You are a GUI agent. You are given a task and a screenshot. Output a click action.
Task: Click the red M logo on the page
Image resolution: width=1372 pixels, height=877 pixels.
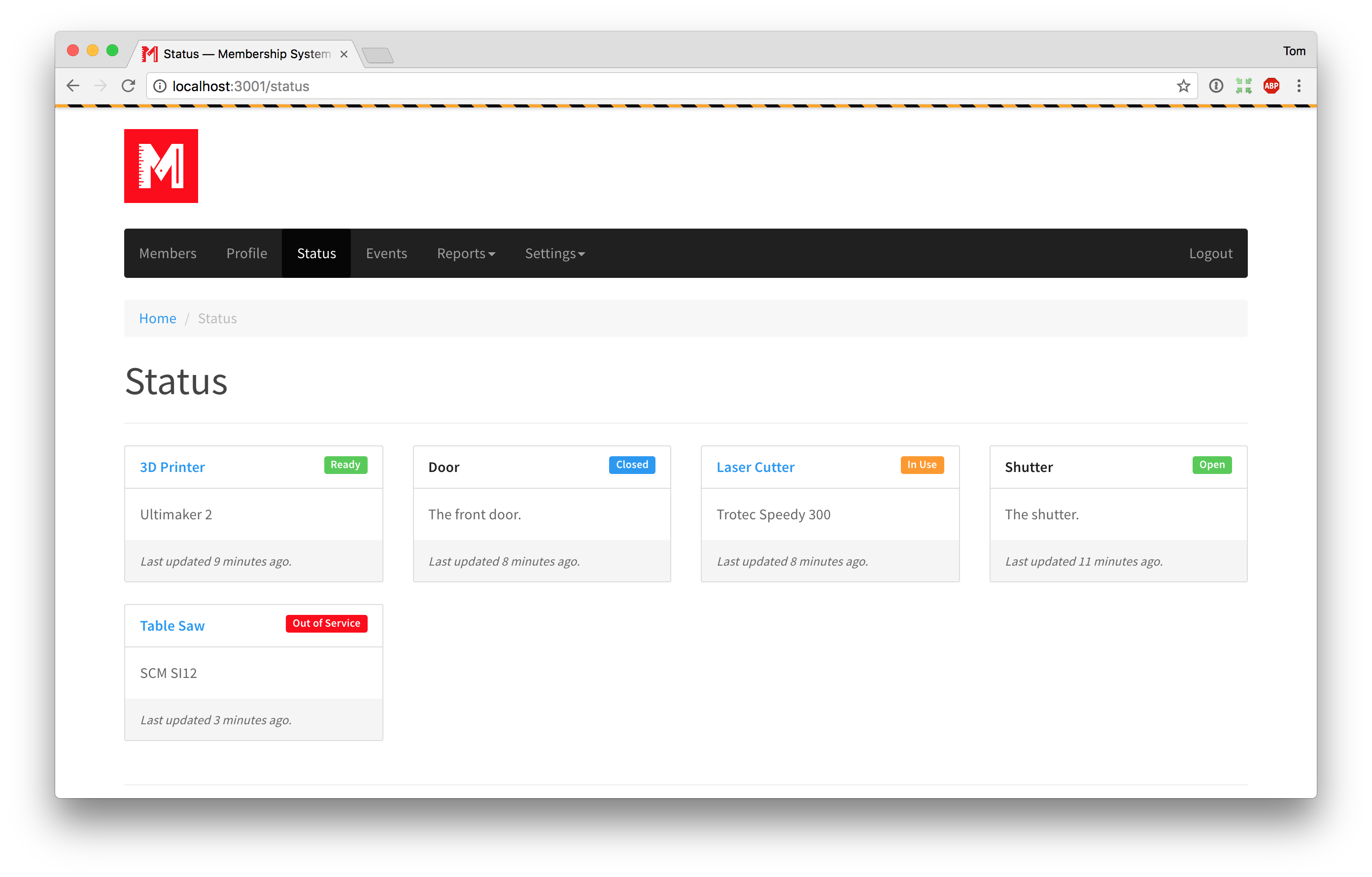pyautogui.click(x=161, y=166)
